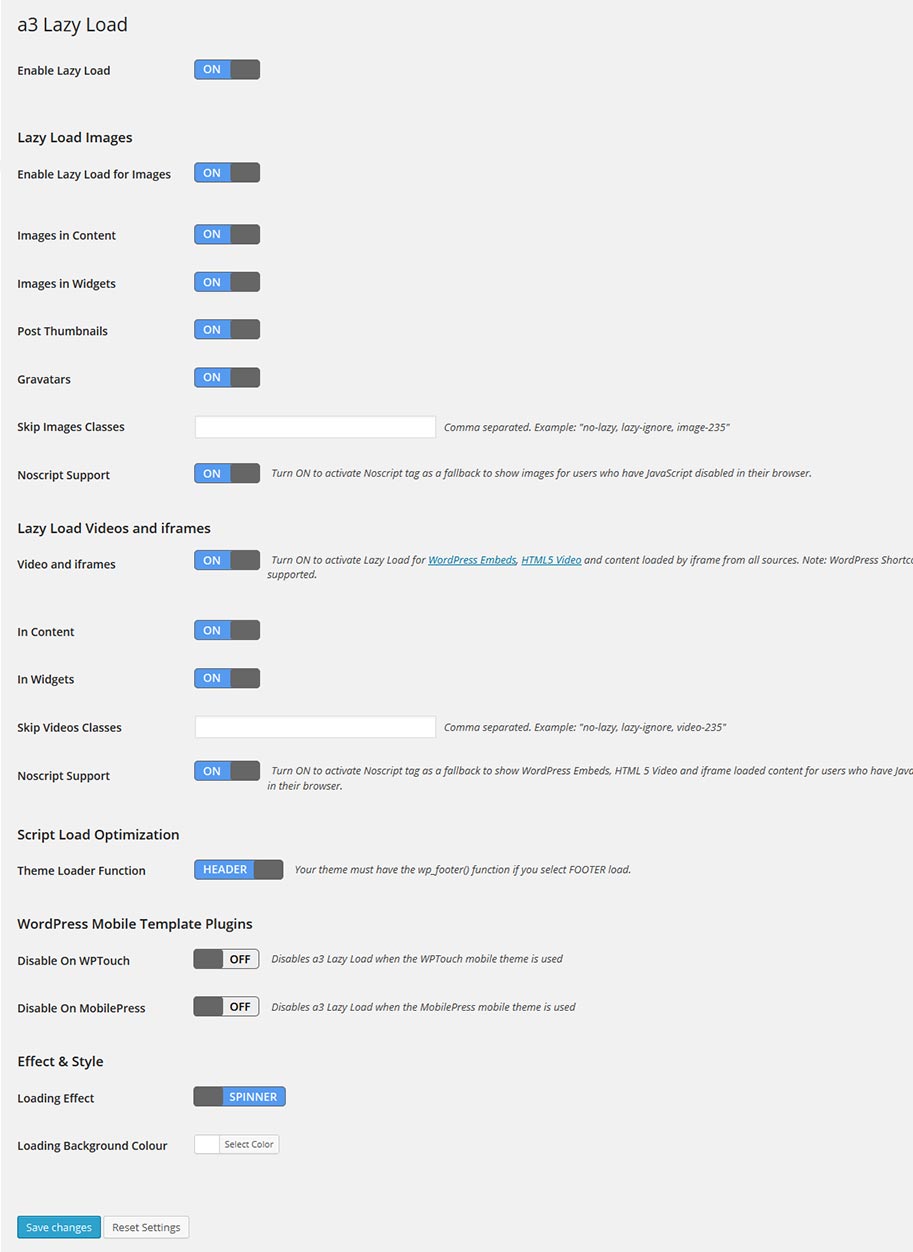Click the Skip Videos Classes text field
The width and height of the screenshot is (913, 1252).
[x=315, y=727]
